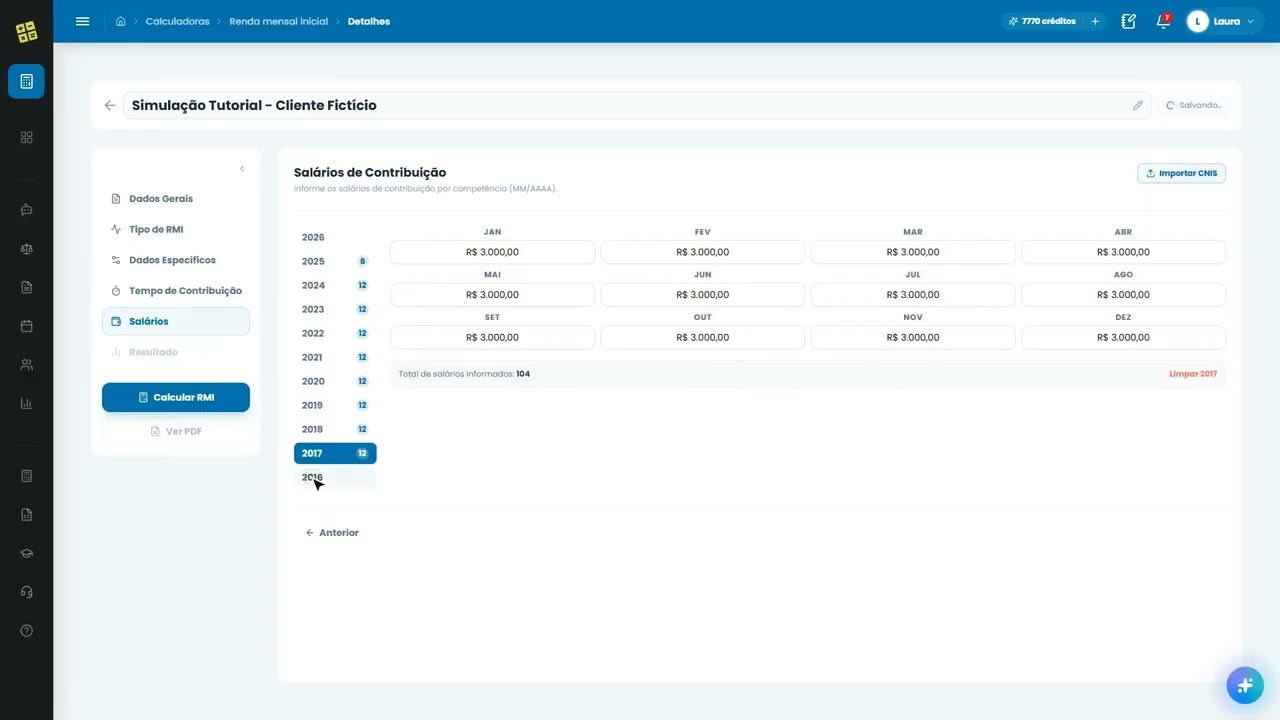This screenshot has width=1280, height=720.
Task: Open the calculator module in left sidebar
Action: [26, 81]
